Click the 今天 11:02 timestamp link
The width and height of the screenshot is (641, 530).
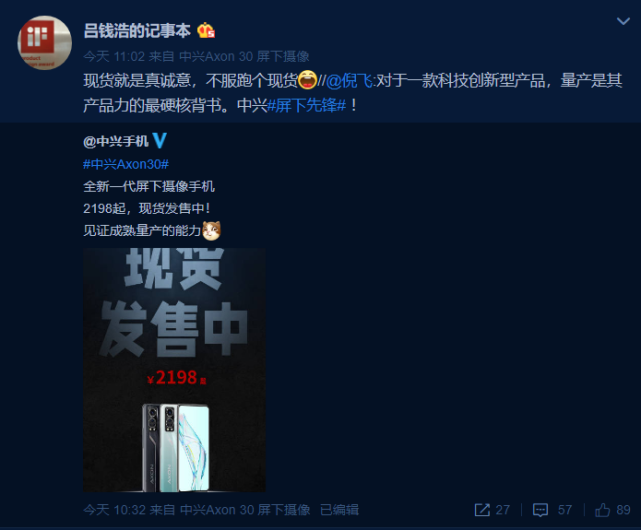click(114, 56)
